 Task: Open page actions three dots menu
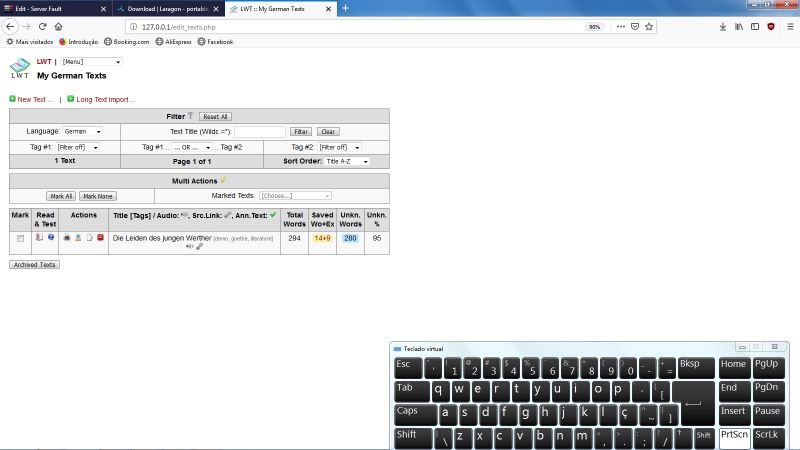pos(620,27)
